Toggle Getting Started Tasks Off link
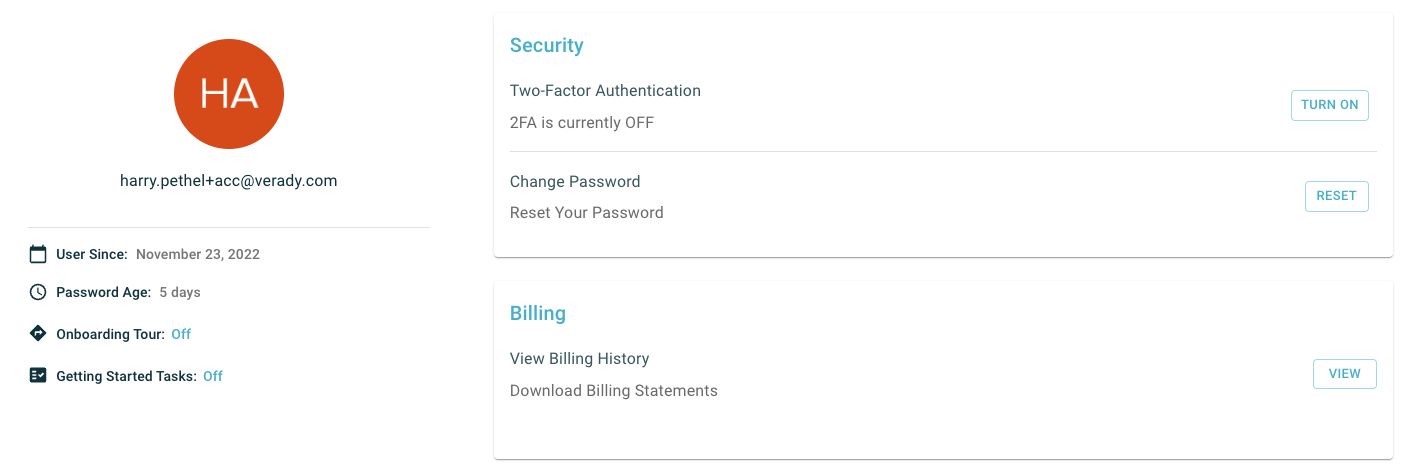Screen dimensions: 1406x473 [213, 376]
